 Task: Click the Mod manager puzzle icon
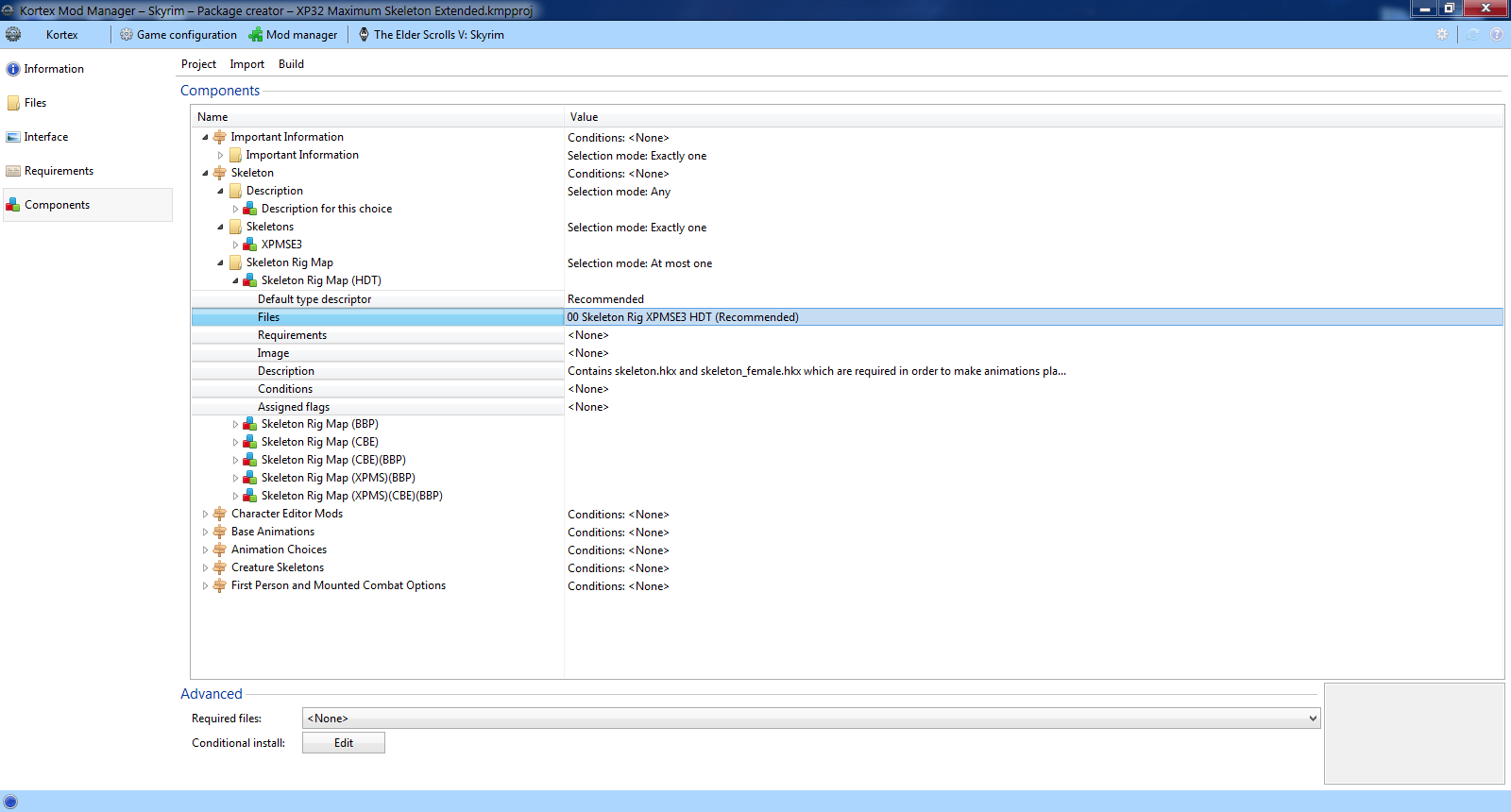(x=256, y=35)
